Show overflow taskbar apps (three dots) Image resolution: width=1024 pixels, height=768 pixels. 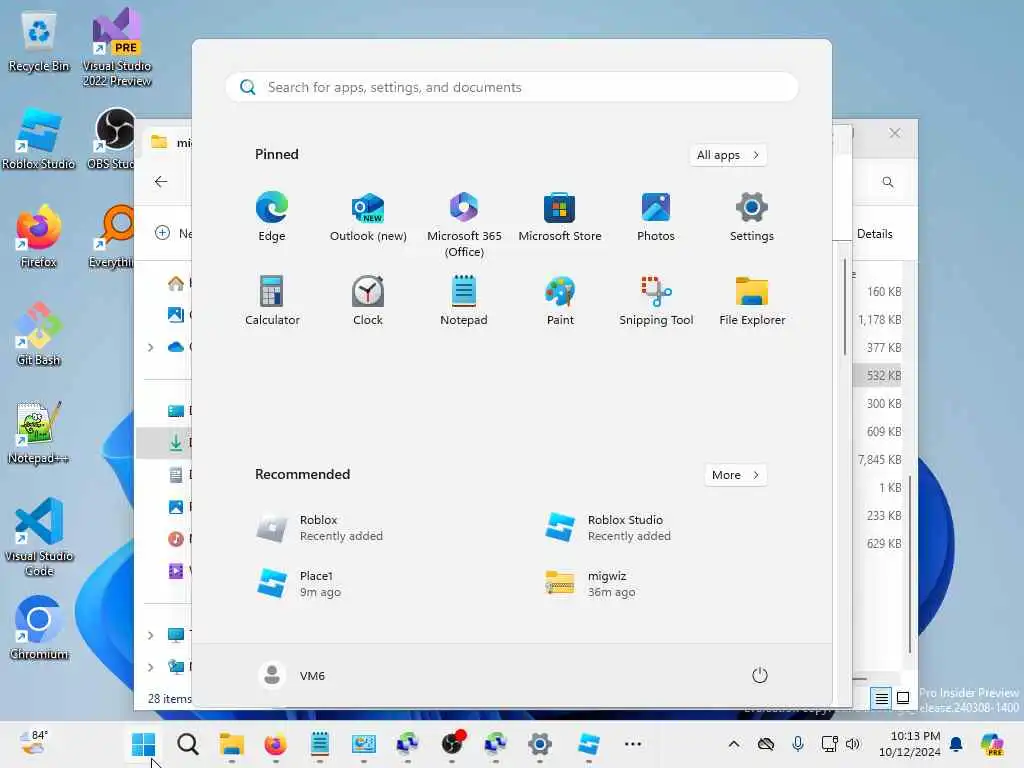tap(633, 744)
